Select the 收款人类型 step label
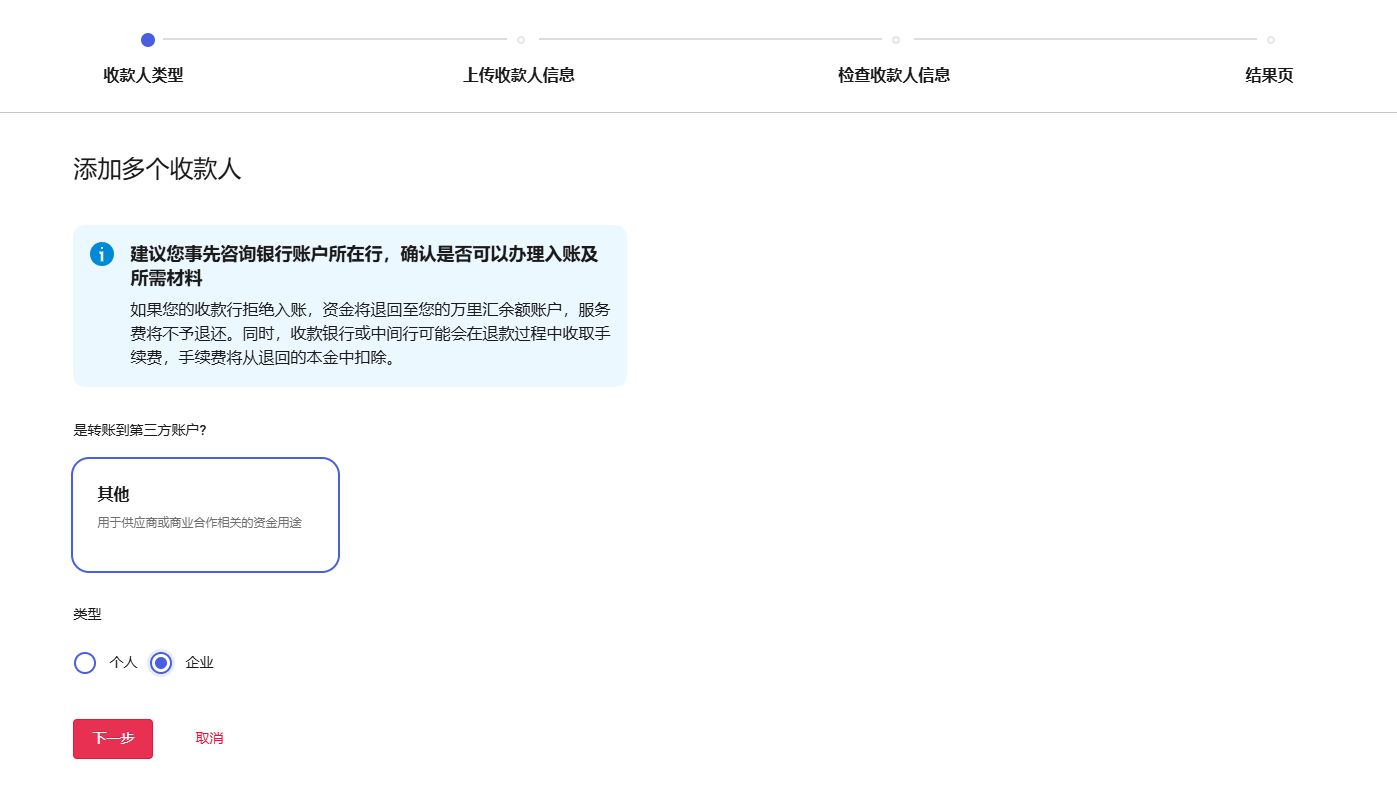This screenshot has height=789, width=1397. pos(143,75)
